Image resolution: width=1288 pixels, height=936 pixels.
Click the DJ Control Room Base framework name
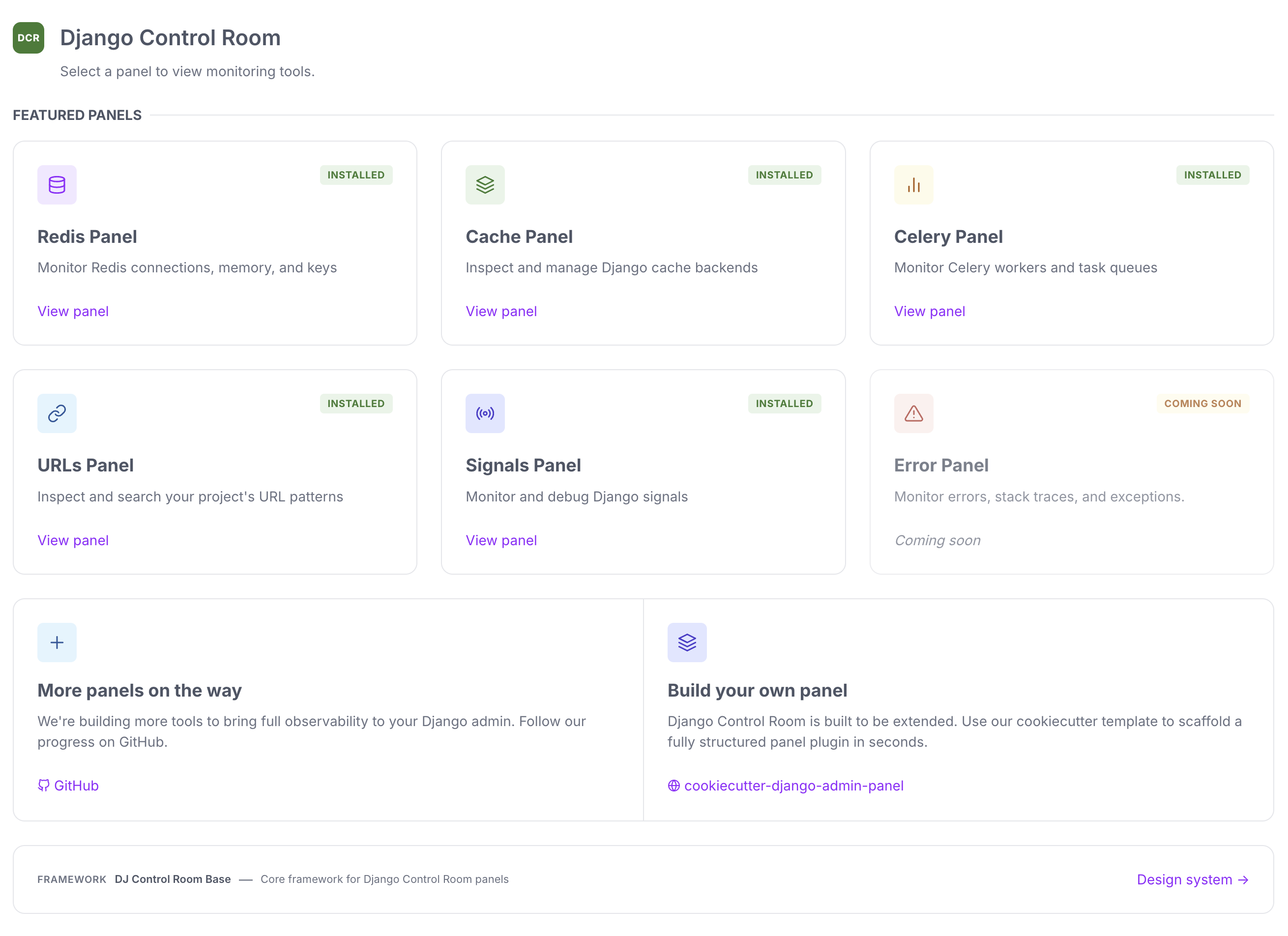point(173,880)
